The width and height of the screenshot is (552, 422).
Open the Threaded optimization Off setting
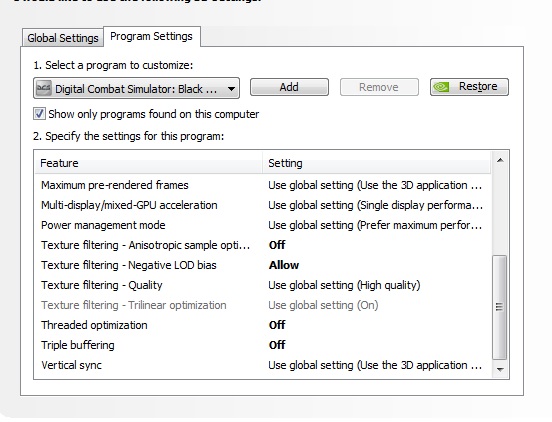tap(277, 325)
